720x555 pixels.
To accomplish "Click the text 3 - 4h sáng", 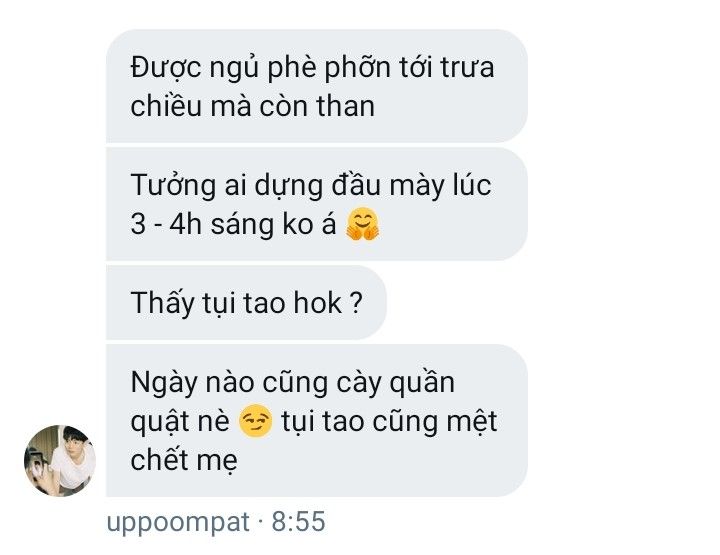I will point(202,225).
